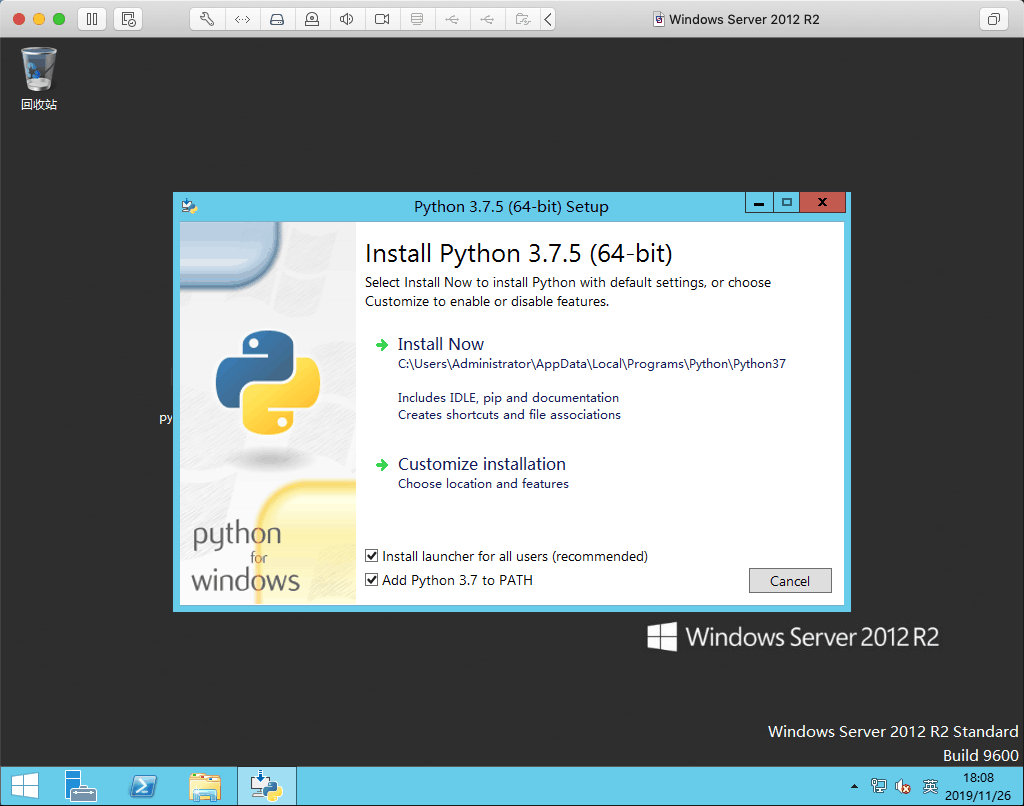
Task: Click the macOS red close button
Action: point(19,19)
